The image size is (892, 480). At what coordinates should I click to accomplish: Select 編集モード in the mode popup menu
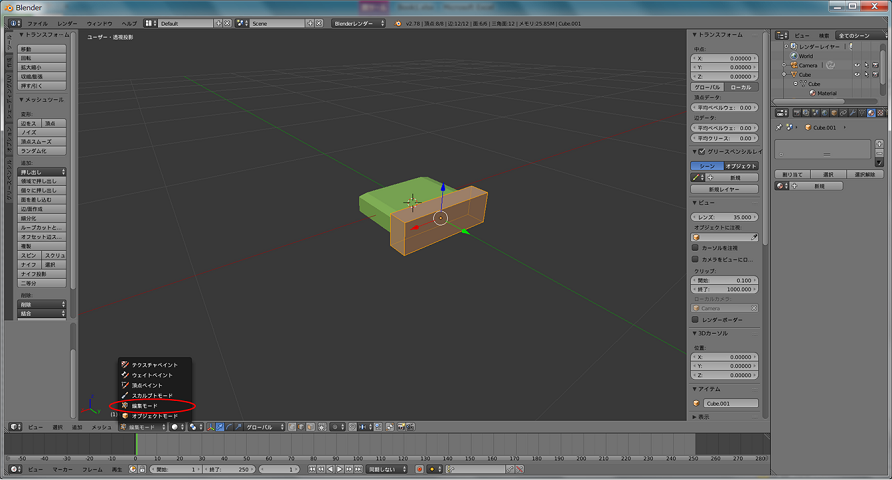[x=145, y=406]
